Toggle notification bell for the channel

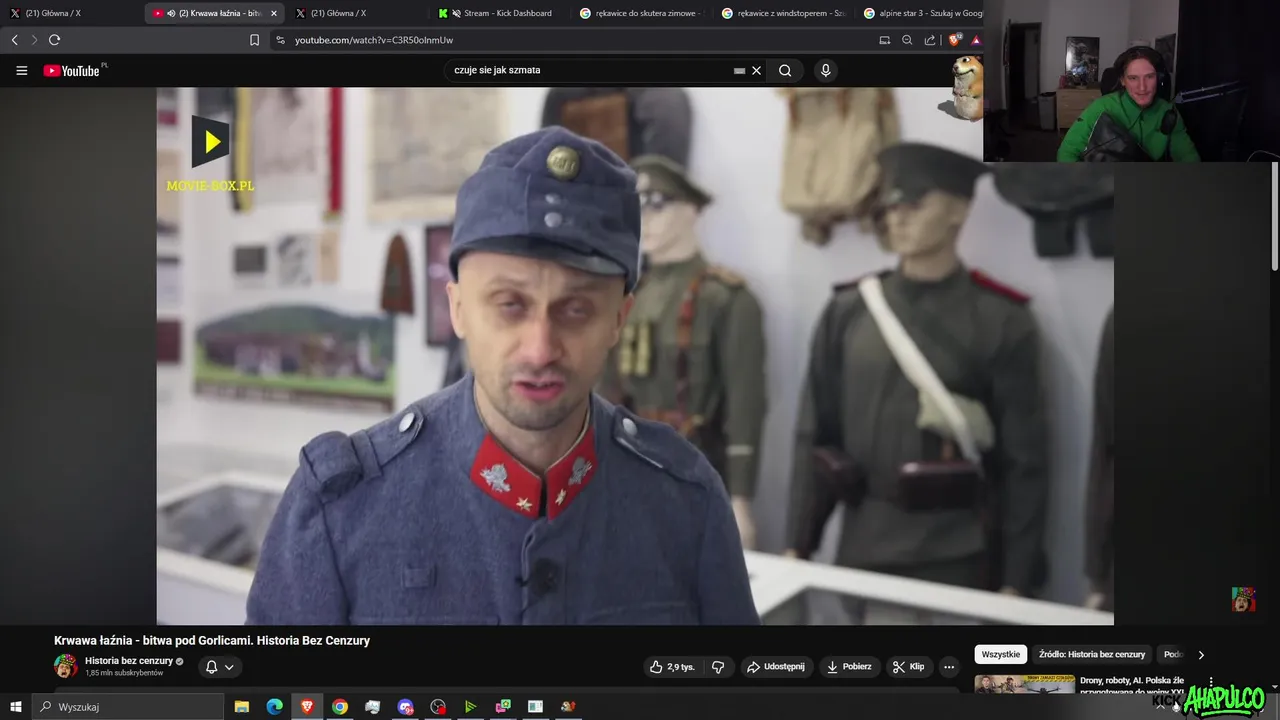(x=211, y=667)
